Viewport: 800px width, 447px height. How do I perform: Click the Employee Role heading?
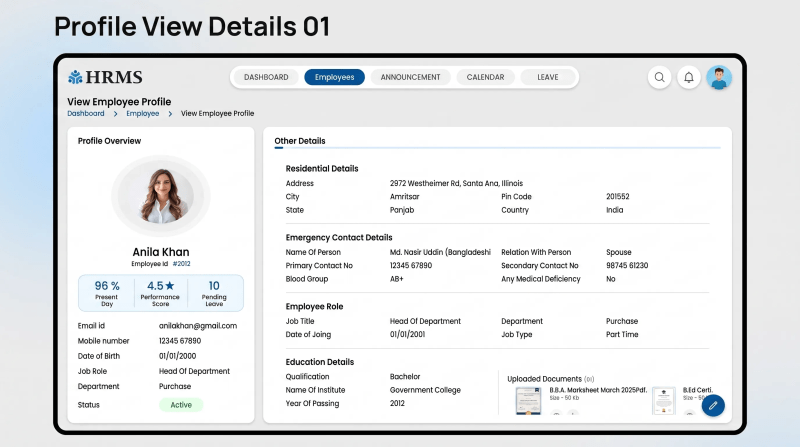314,306
